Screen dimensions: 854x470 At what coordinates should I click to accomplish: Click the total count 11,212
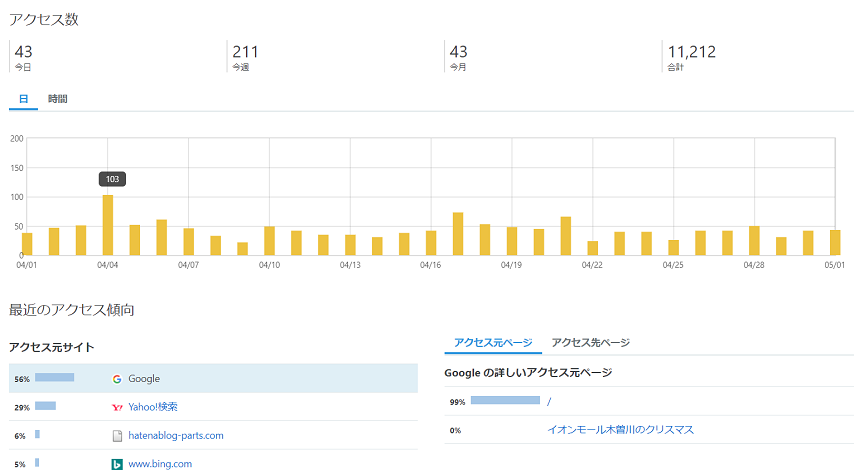(692, 52)
